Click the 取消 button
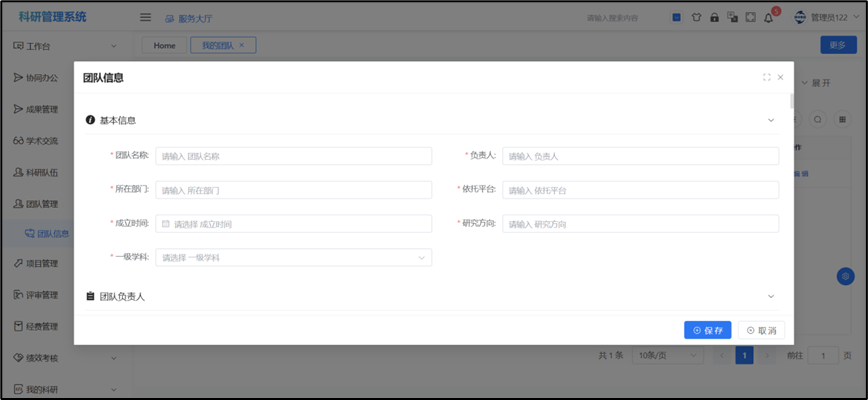Image resolution: width=868 pixels, height=400 pixels. [x=761, y=330]
